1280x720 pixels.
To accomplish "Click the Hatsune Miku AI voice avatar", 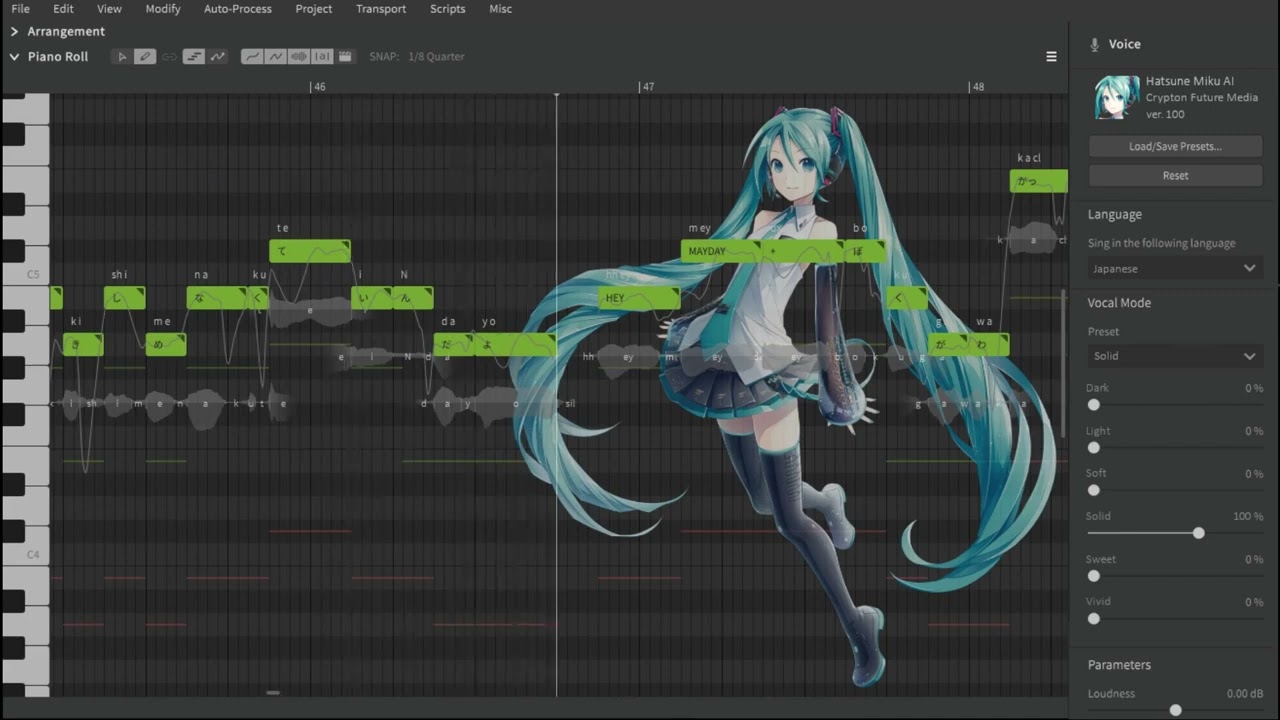I will pyautogui.click(x=1116, y=97).
